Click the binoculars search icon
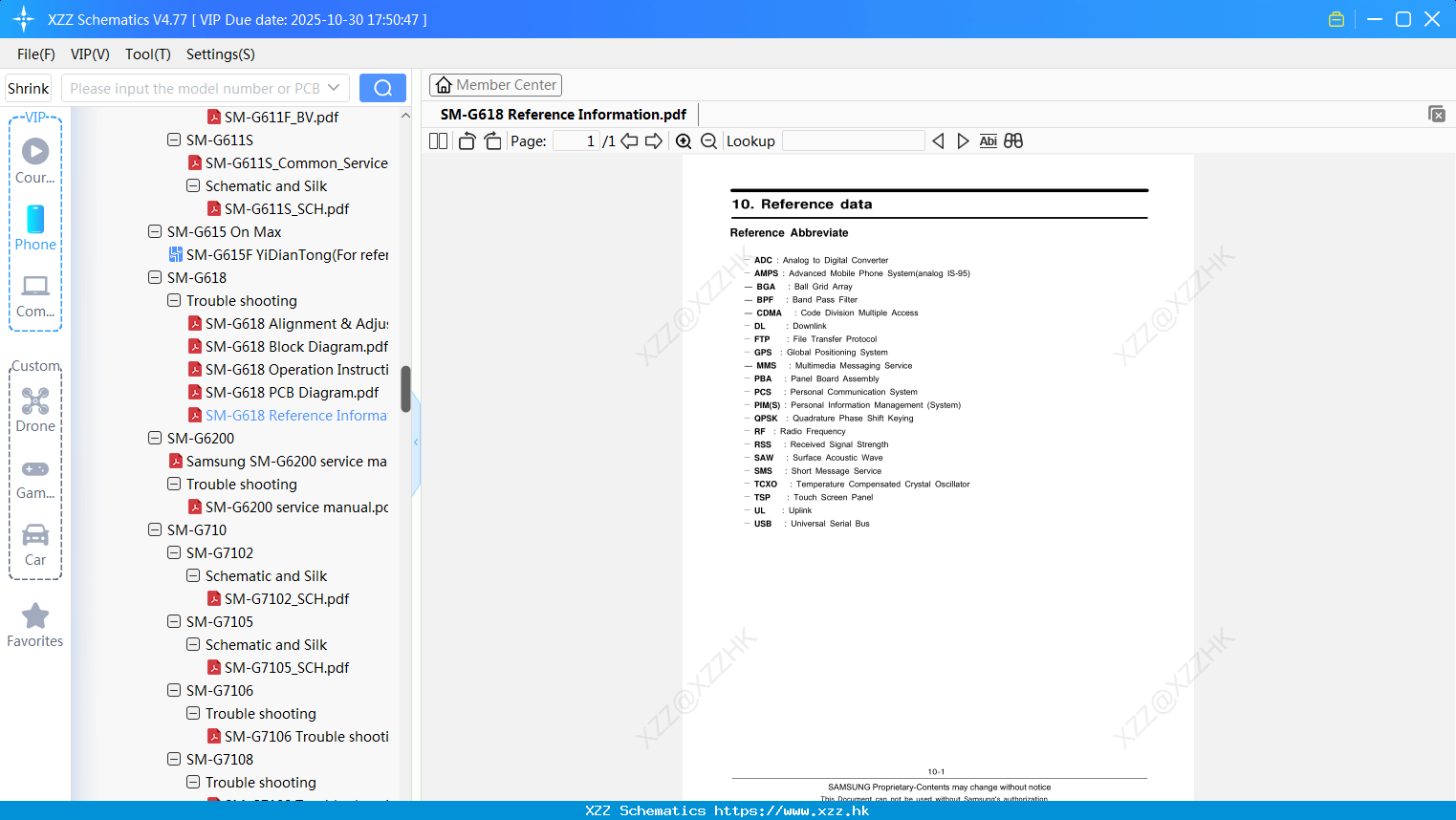This screenshot has height=820, width=1456. click(x=1013, y=140)
